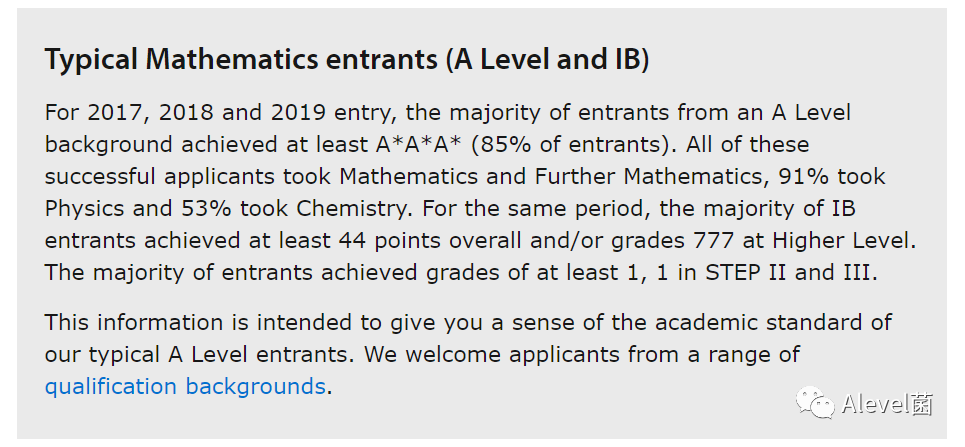
Task: Click the word Chemistry
Action: (353, 208)
